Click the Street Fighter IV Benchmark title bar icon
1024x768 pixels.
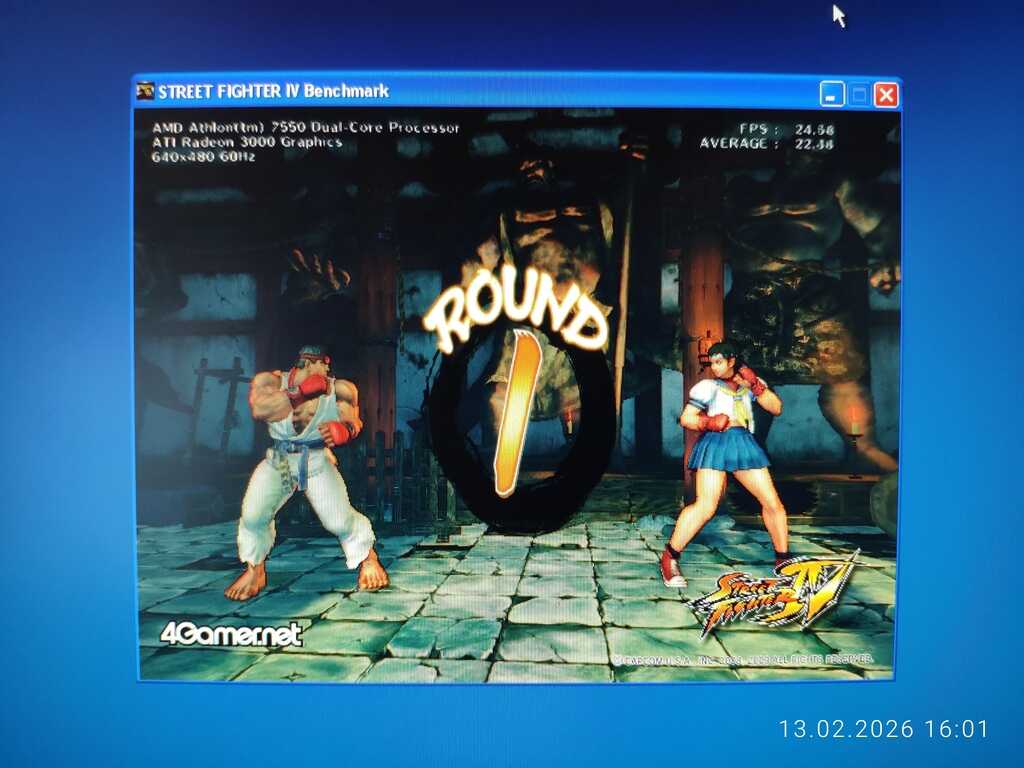click(145, 91)
